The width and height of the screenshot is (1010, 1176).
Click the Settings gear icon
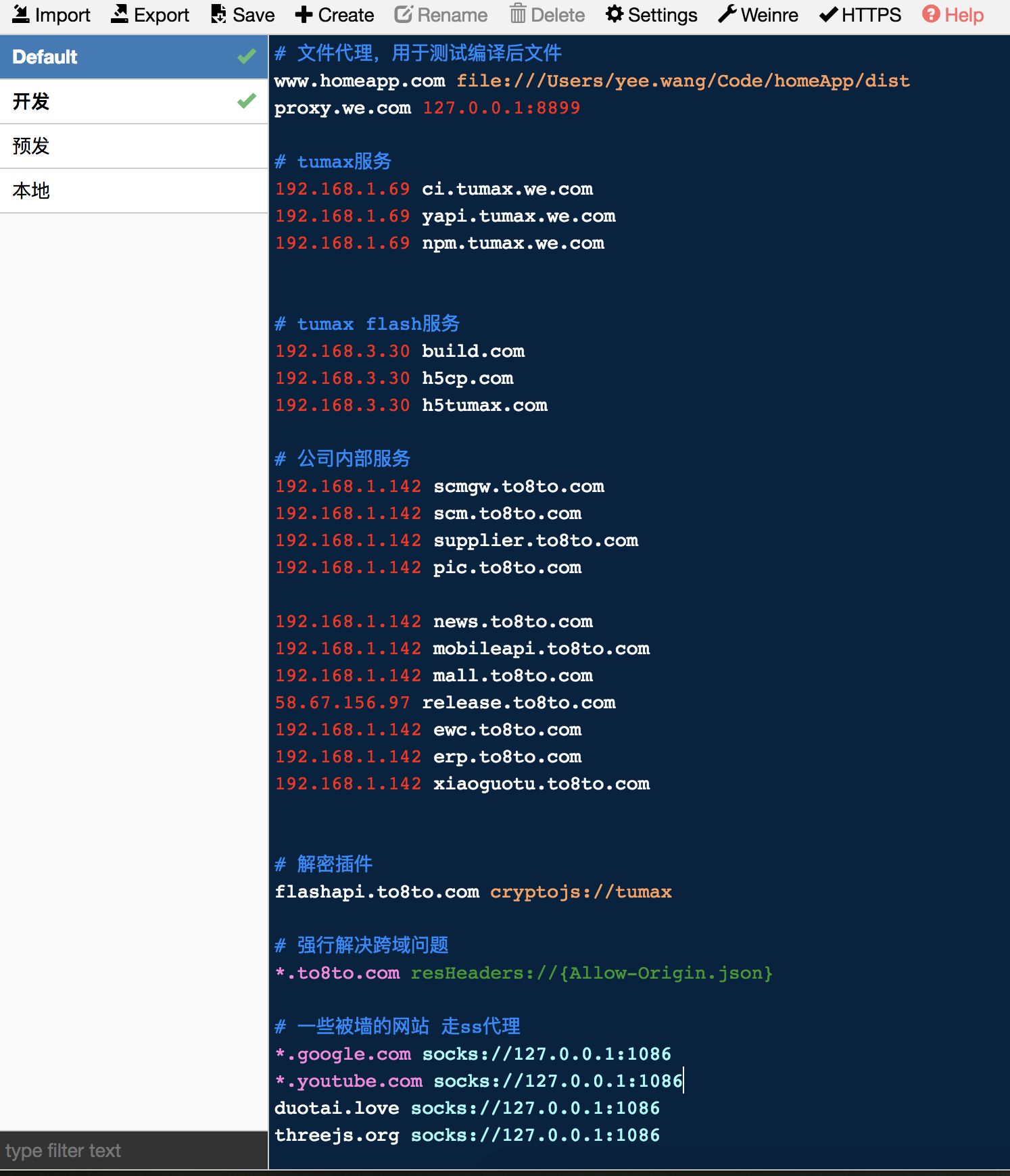(614, 14)
